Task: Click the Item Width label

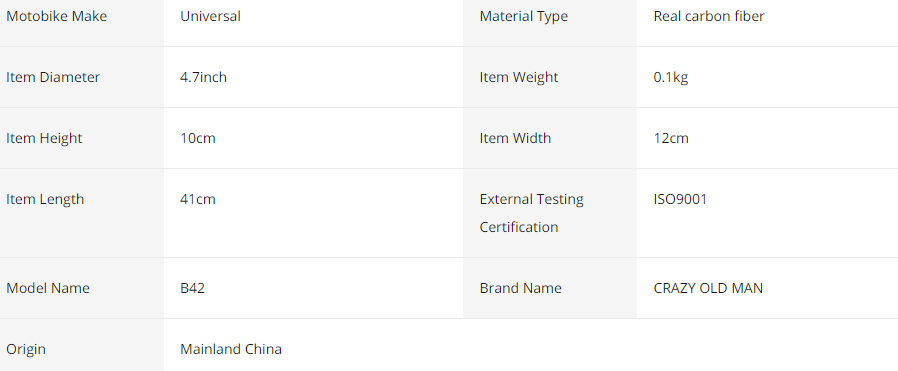Action: coord(515,139)
